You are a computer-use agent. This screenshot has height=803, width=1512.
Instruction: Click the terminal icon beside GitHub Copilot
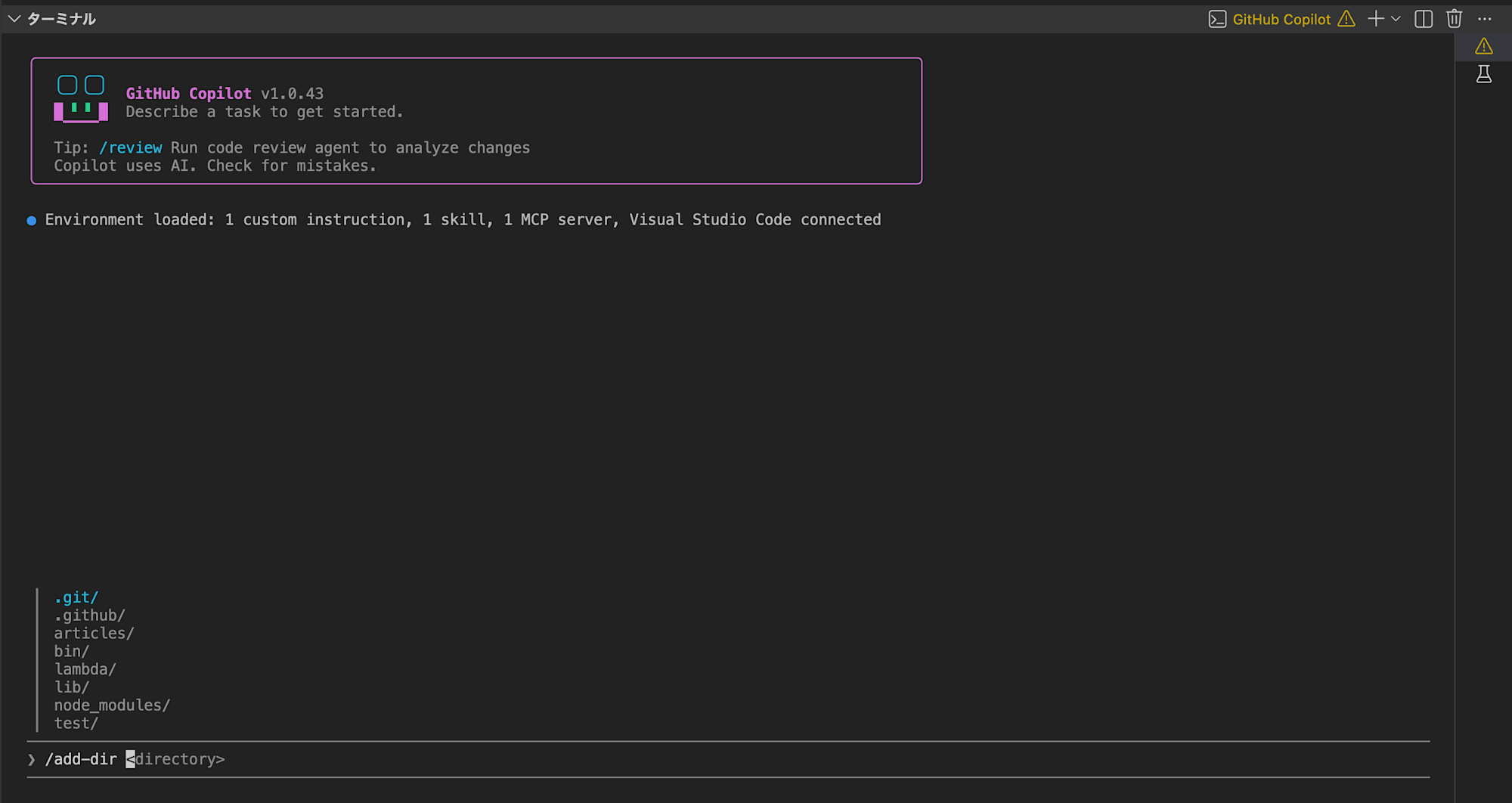point(1217,19)
